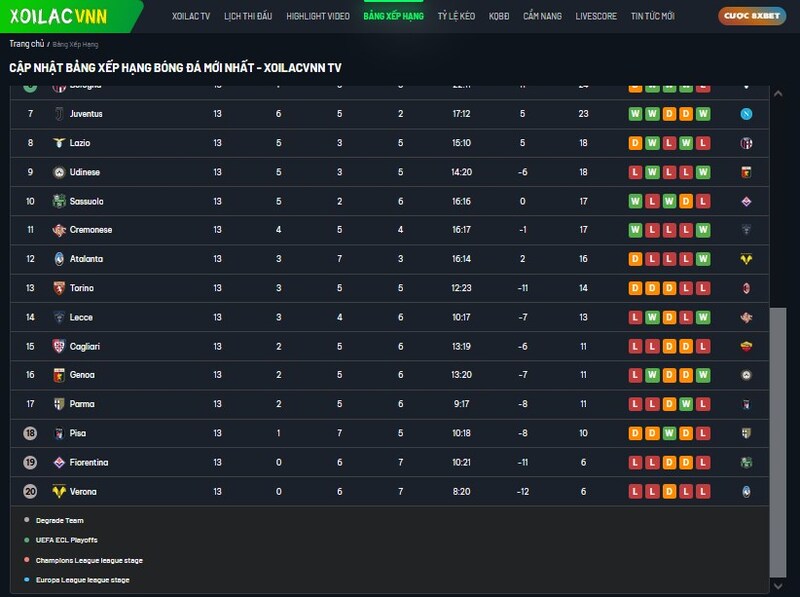Click the Juventus team crest icon
Image resolution: width=800 pixels, height=597 pixels.
pos(59,114)
